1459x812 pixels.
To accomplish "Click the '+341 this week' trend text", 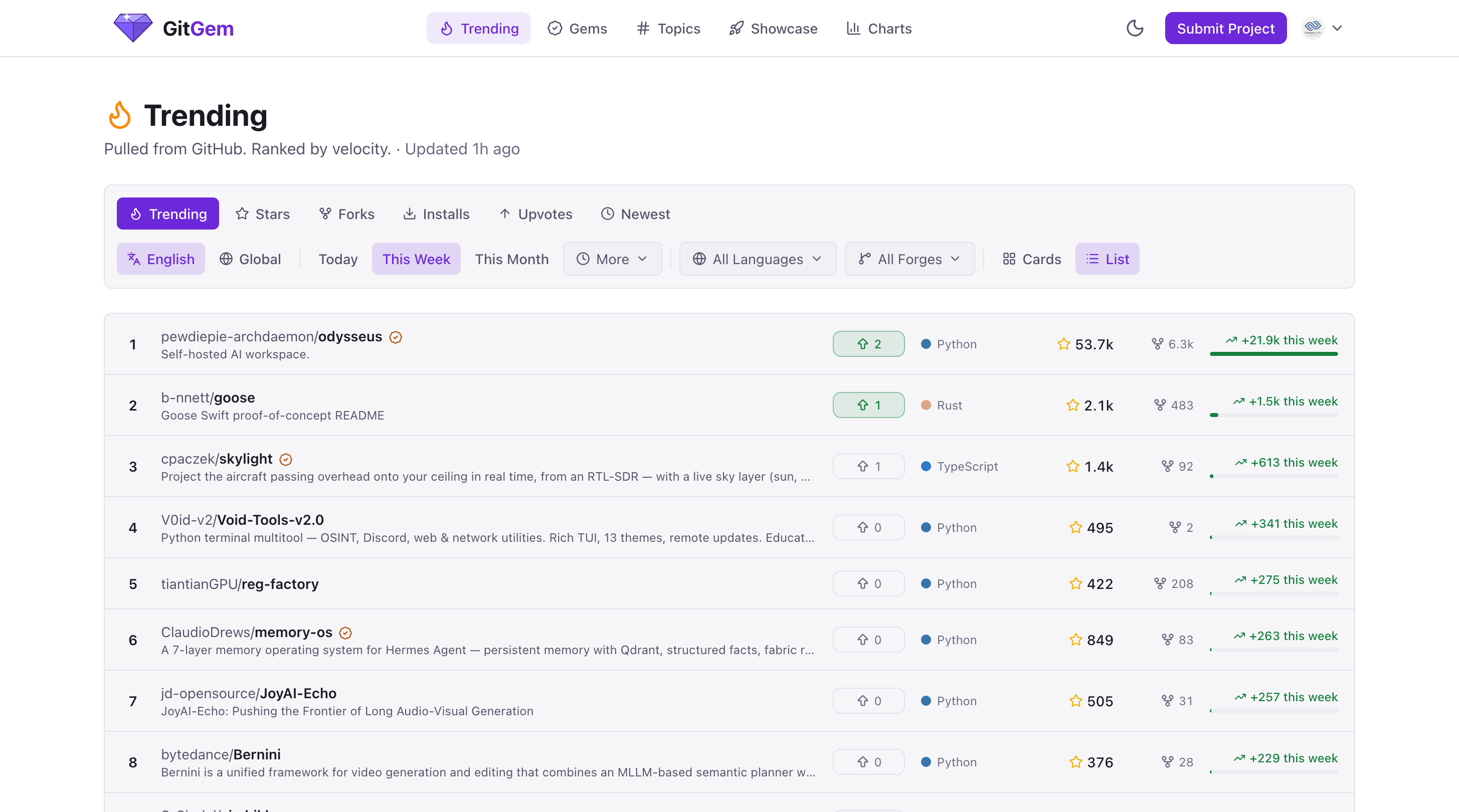I will coord(1294,523).
